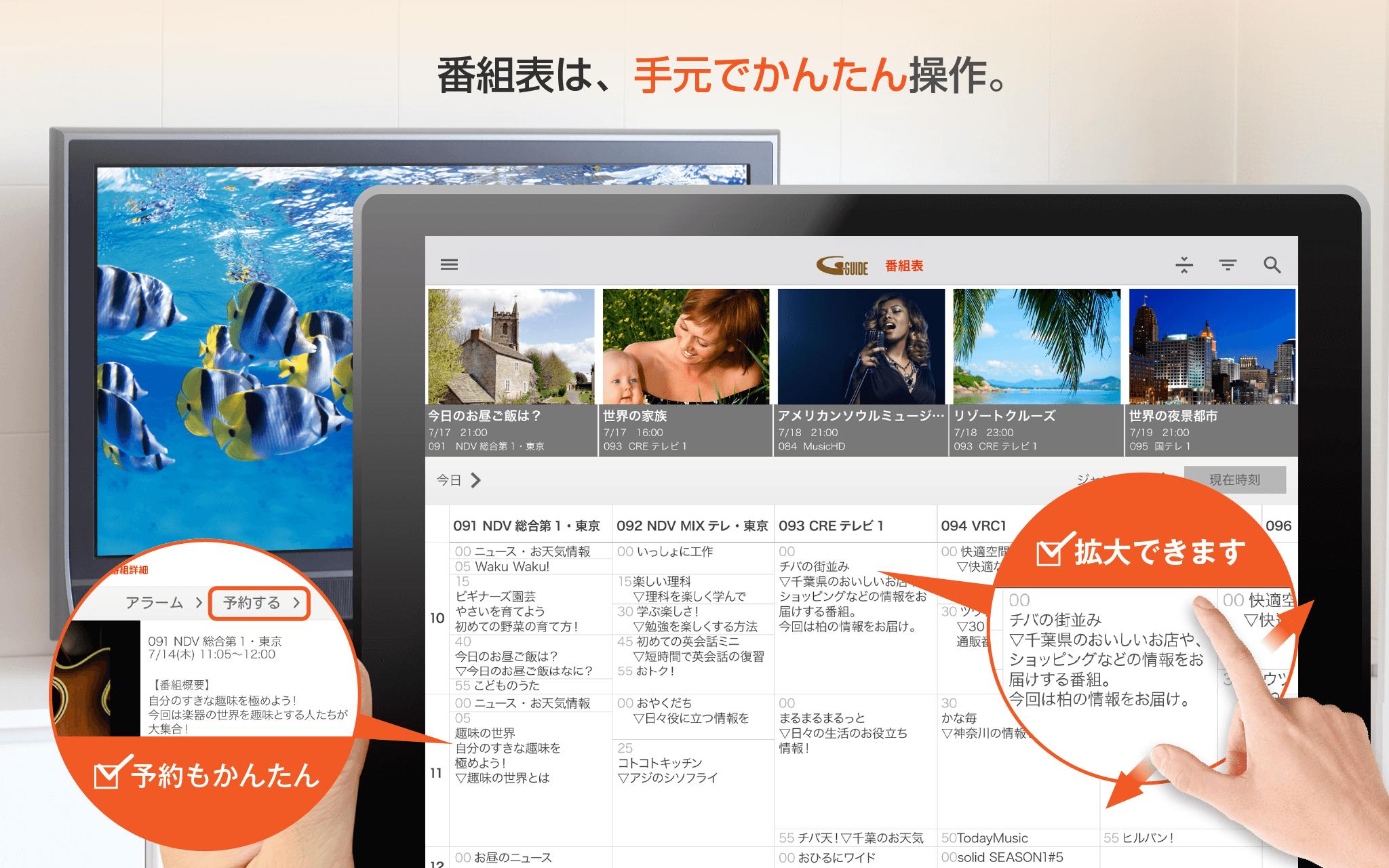Open the リゾートクルーズ featured thumbnail
Viewport: 1389px width, 868px height.
point(1036,372)
